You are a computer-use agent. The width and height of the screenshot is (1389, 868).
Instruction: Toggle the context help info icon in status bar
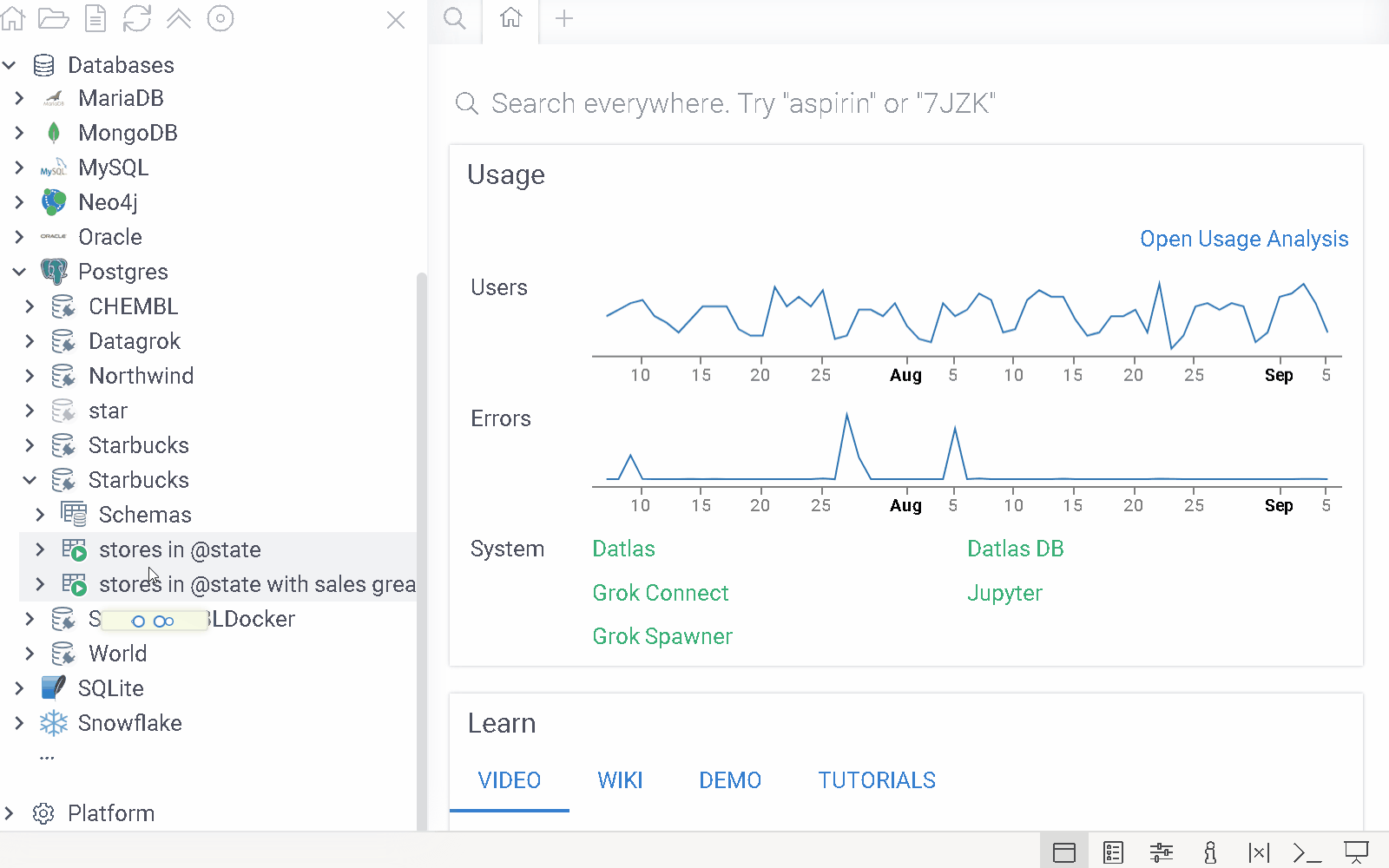coord(1210,852)
